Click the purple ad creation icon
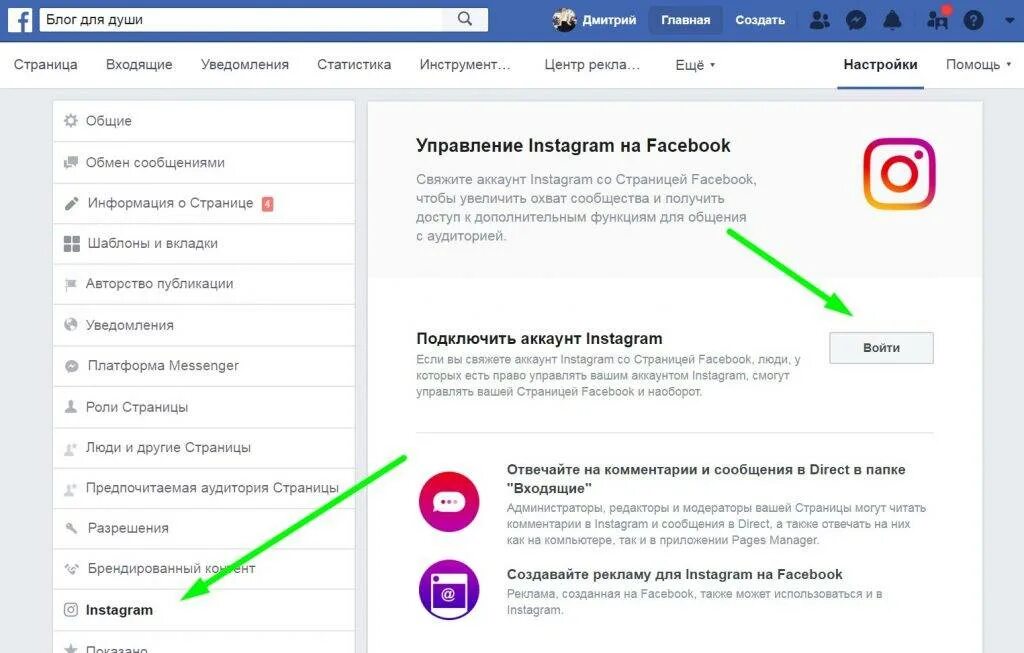The image size is (1024, 653). tap(449, 590)
